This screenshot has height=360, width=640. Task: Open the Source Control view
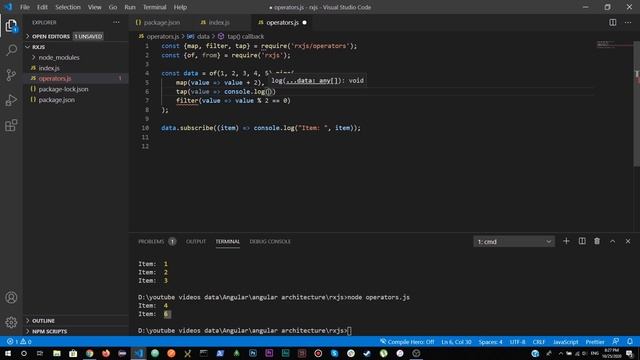[11, 75]
